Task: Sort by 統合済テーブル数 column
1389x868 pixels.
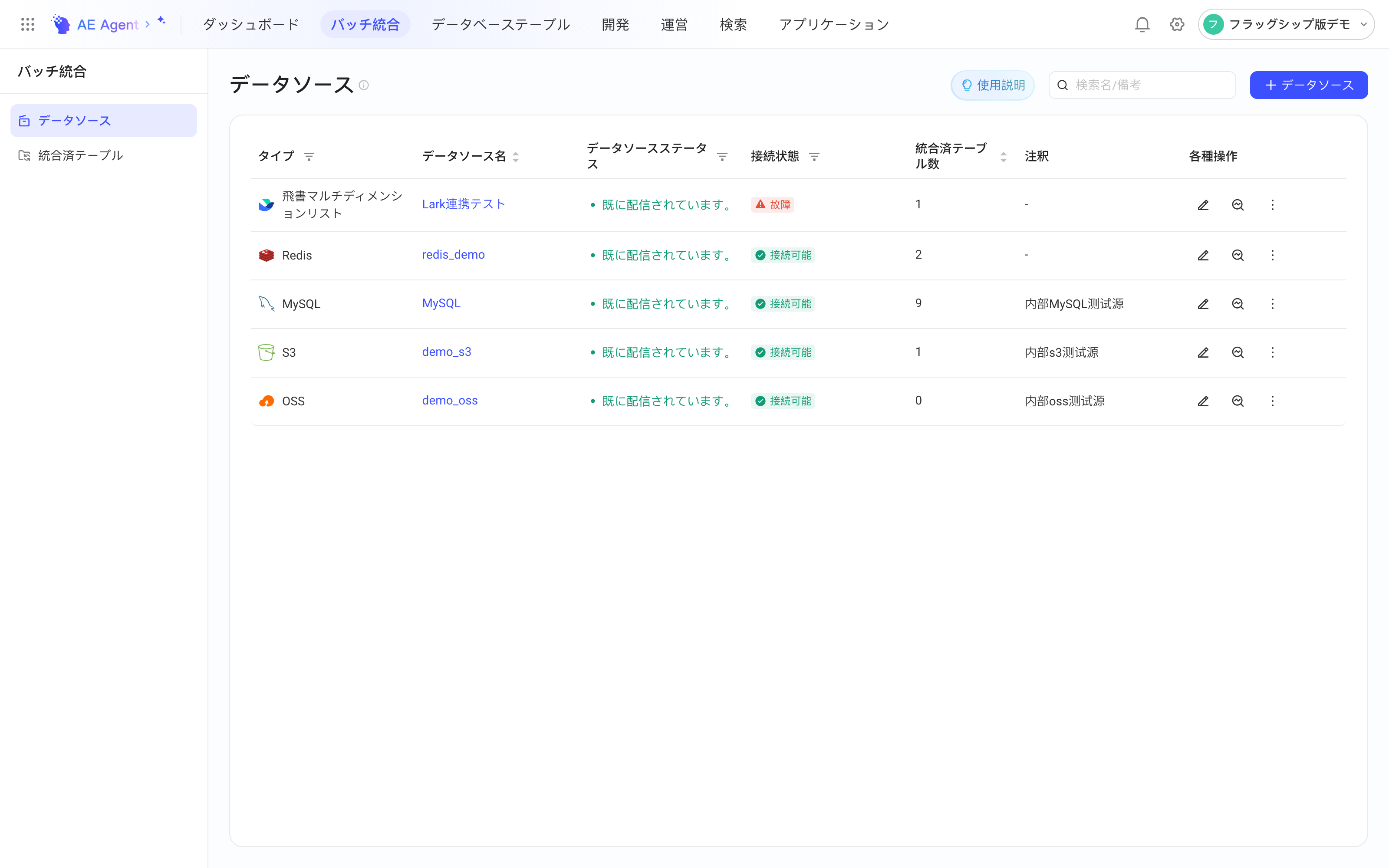Action: tap(1003, 157)
